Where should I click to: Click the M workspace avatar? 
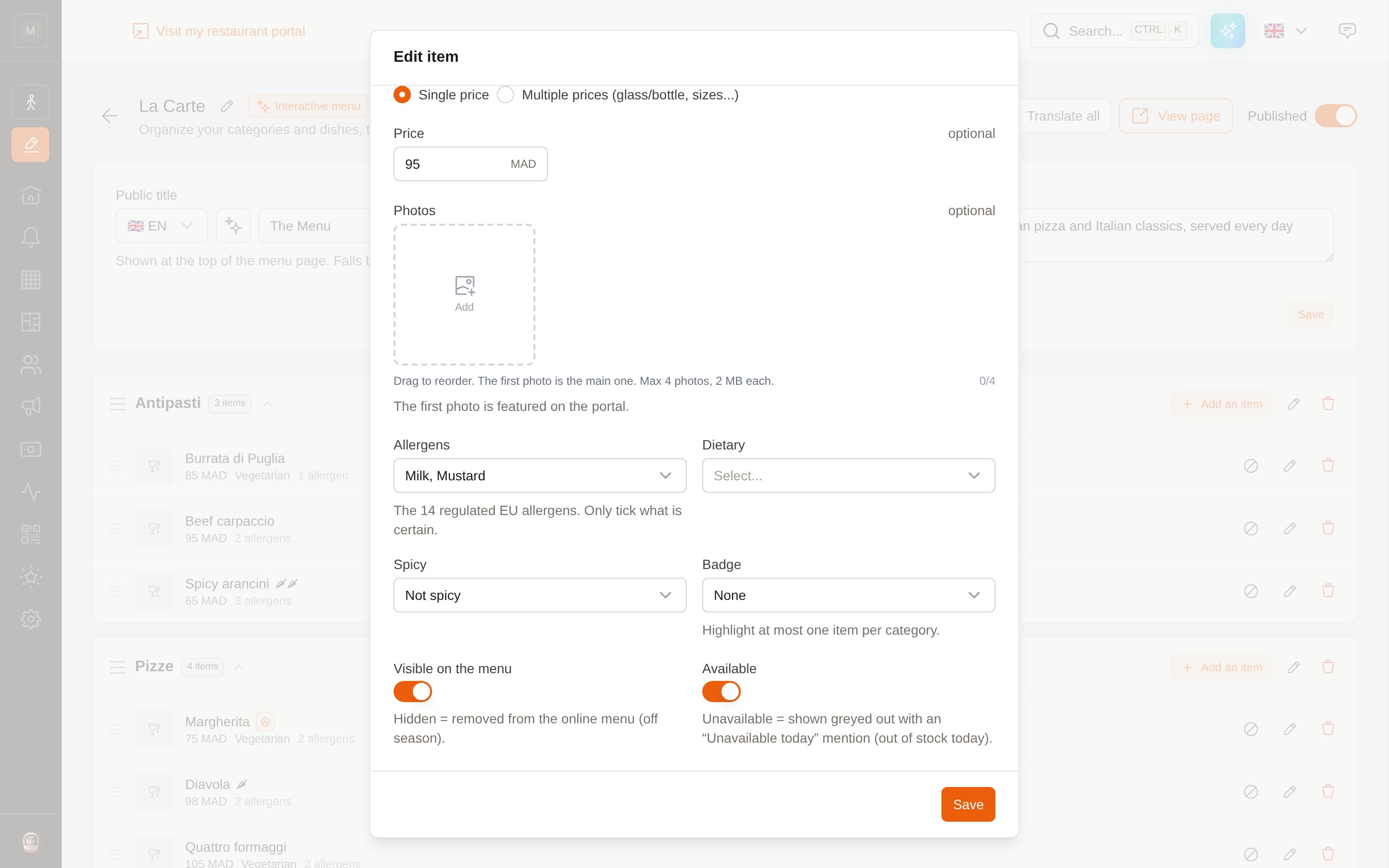[30, 31]
